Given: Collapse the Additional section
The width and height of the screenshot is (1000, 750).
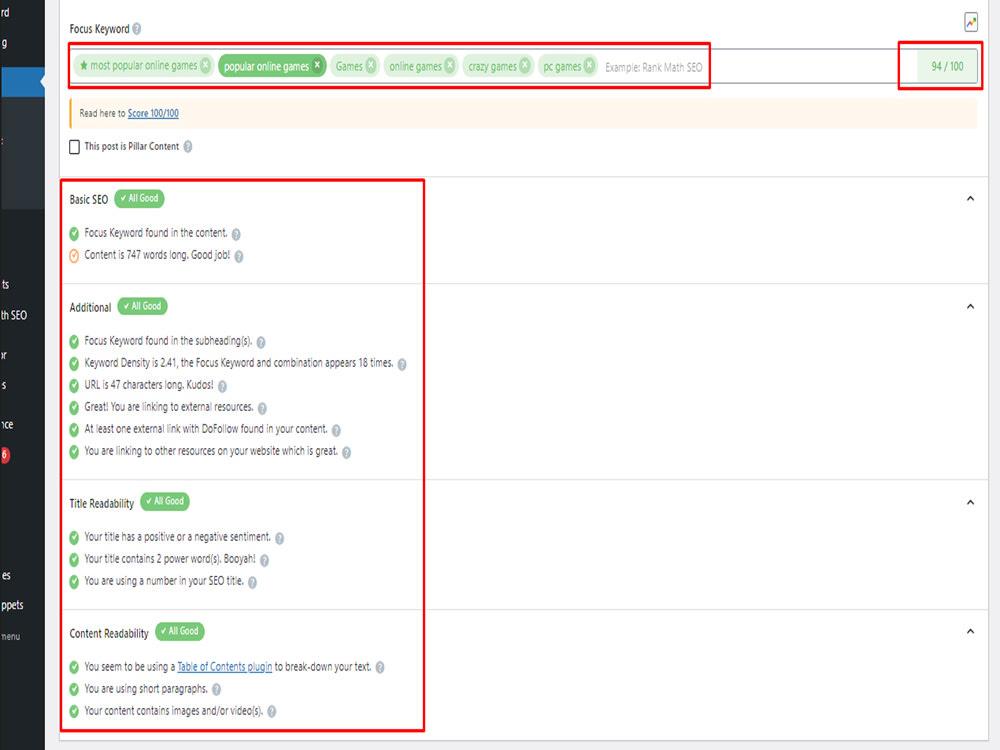Looking at the screenshot, I should click(x=970, y=306).
